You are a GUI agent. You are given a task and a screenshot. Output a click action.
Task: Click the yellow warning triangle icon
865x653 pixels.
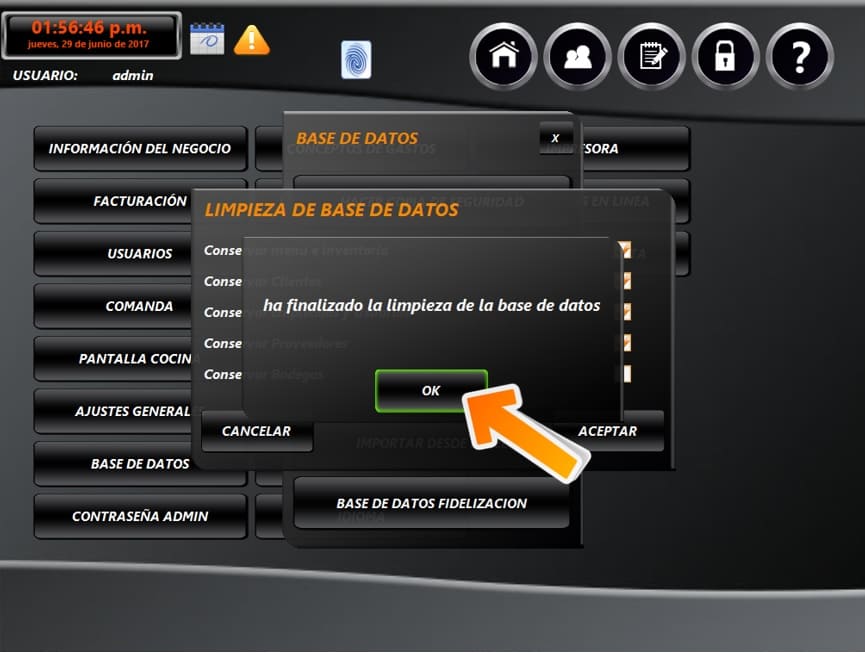pos(251,40)
